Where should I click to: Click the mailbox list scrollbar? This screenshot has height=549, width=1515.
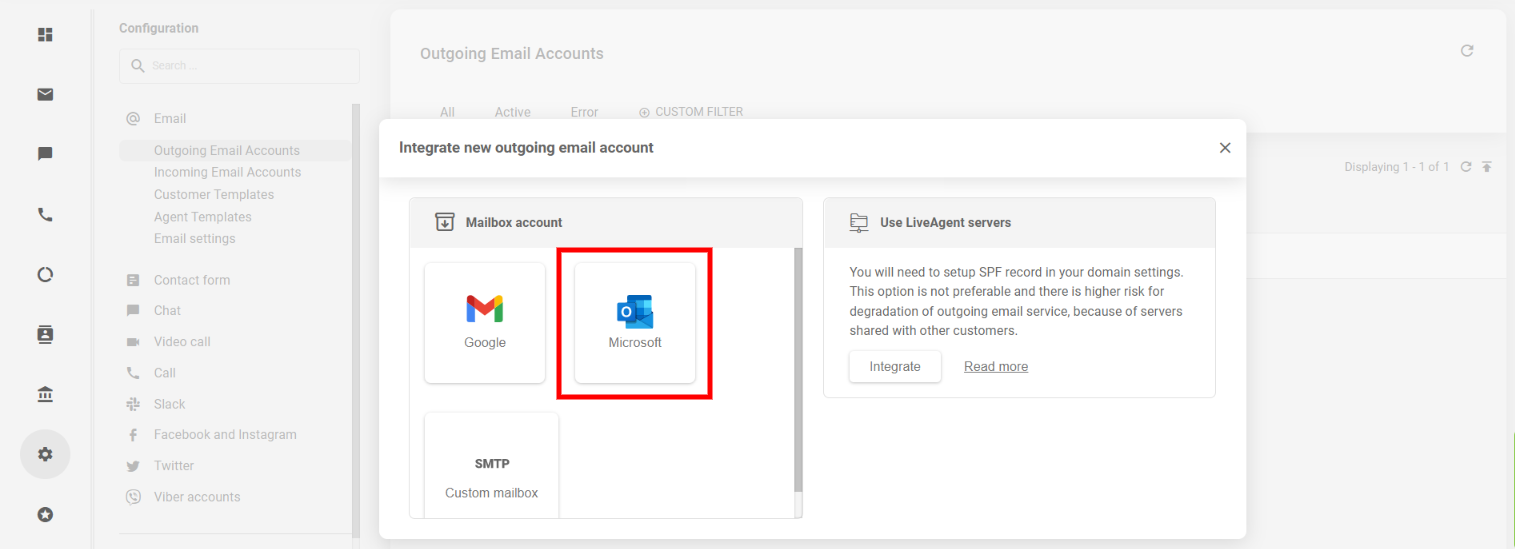798,370
